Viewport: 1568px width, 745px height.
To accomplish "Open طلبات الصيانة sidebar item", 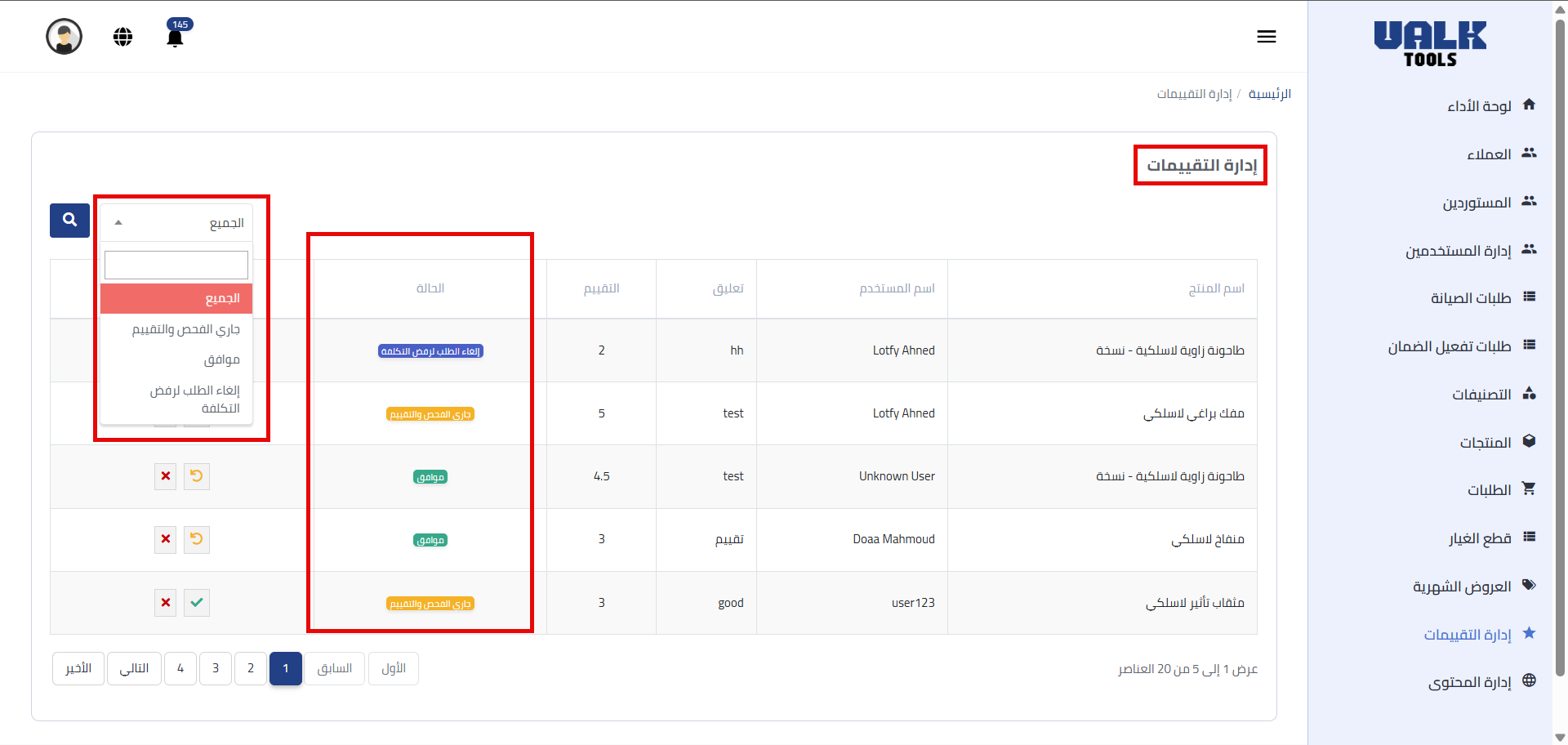I will 1470,298.
